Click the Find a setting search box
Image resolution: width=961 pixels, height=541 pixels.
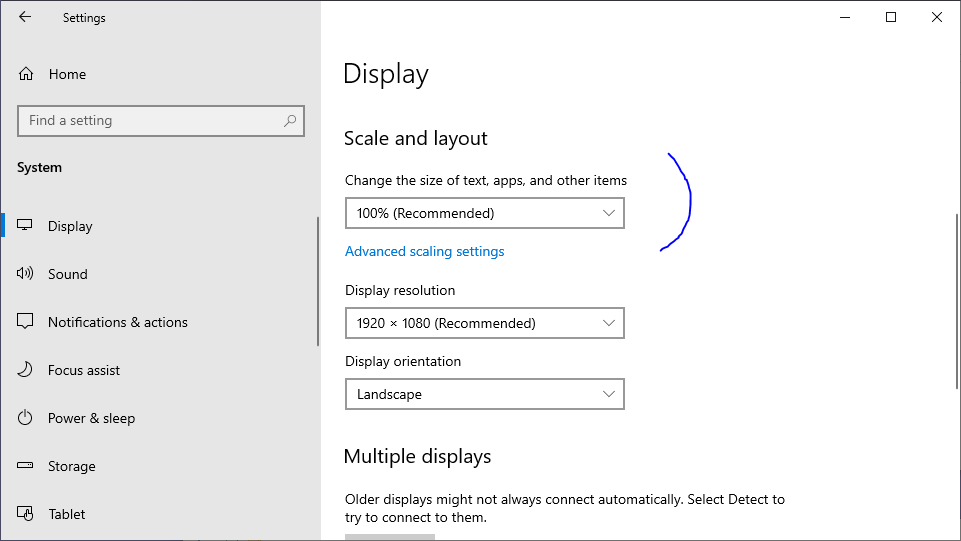pyautogui.click(x=150, y=121)
